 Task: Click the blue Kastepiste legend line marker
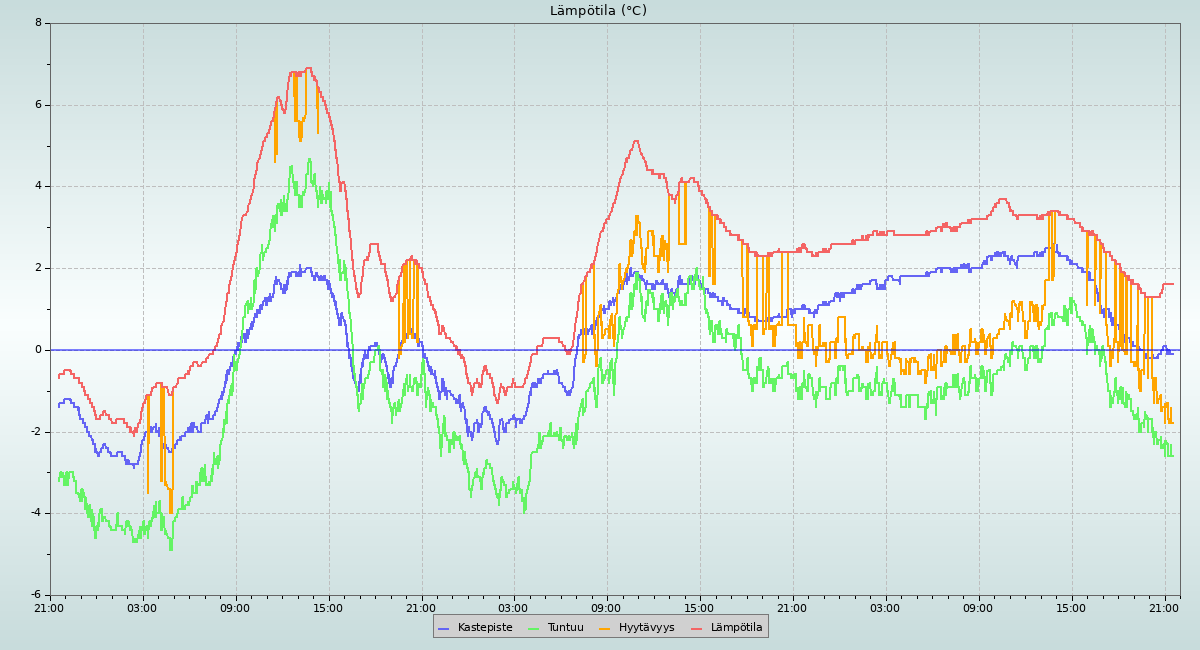coord(444,628)
